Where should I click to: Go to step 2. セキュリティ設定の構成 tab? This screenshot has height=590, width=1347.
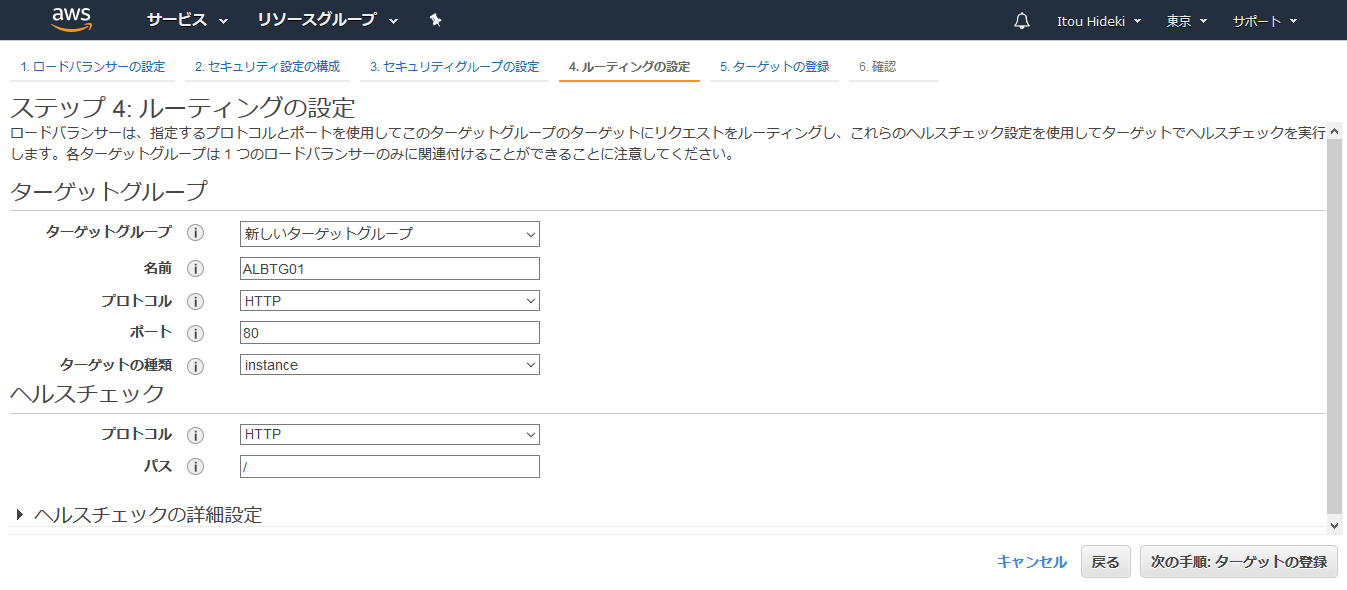pyautogui.click(x=267, y=67)
